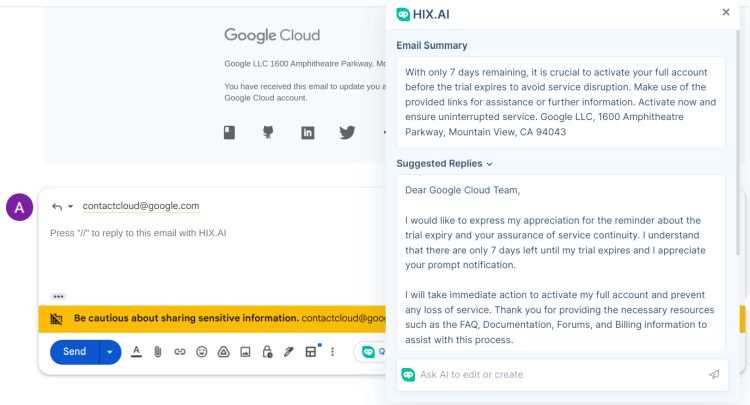Open the emoji picker icon
750x405 pixels.
pyautogui.click(x=202, y=352)
